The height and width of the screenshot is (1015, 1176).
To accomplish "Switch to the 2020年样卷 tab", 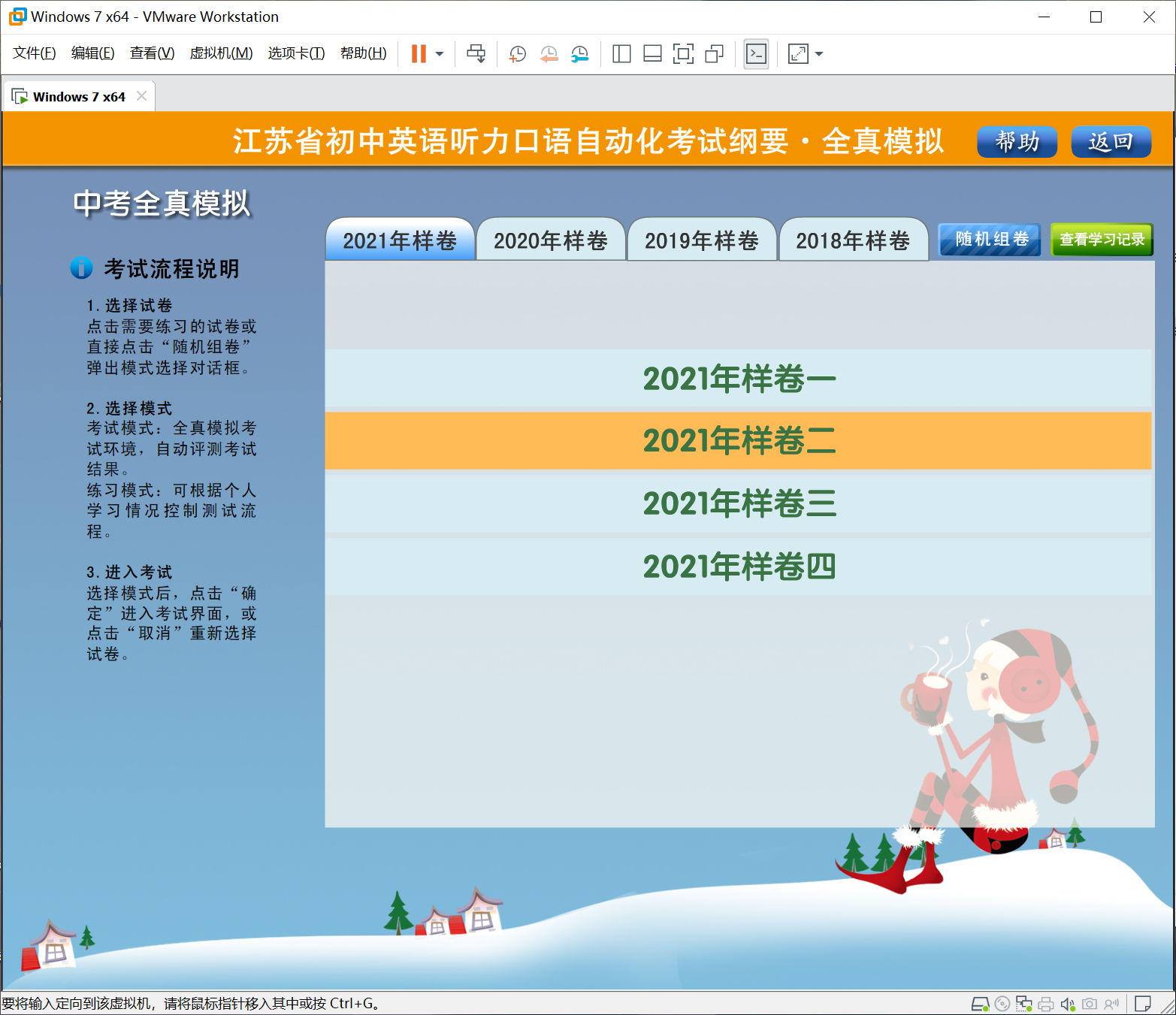I will [550, 240].
